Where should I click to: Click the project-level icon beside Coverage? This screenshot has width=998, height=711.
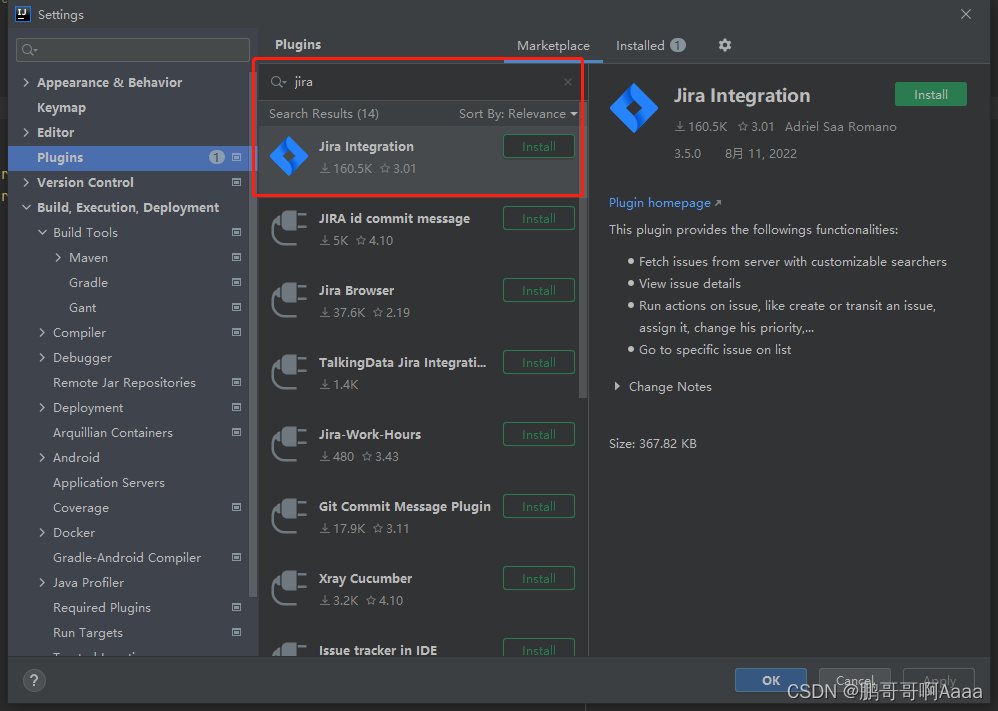coord(236,507)
